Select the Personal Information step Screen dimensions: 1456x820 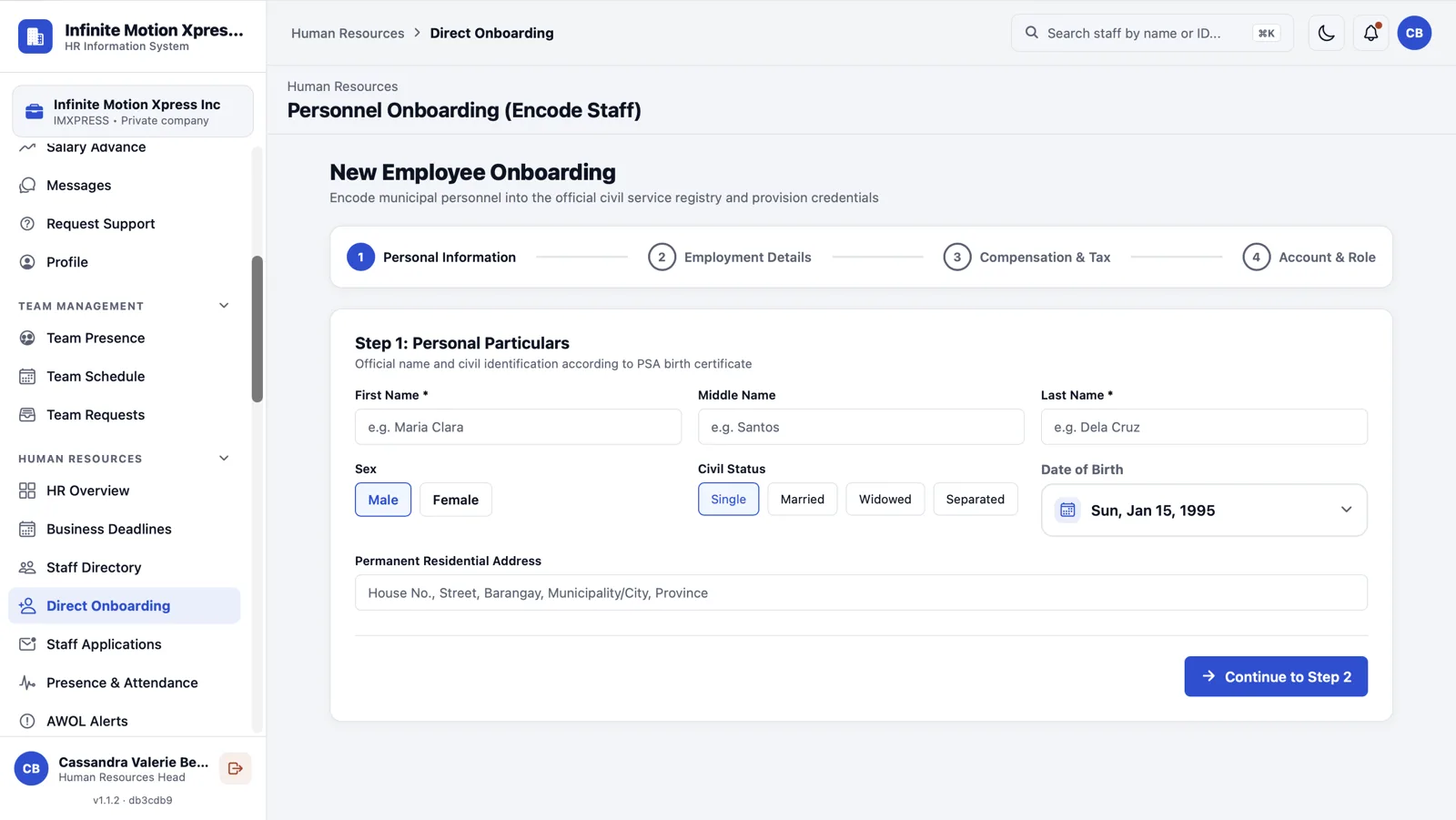click(x=431, y=258)
